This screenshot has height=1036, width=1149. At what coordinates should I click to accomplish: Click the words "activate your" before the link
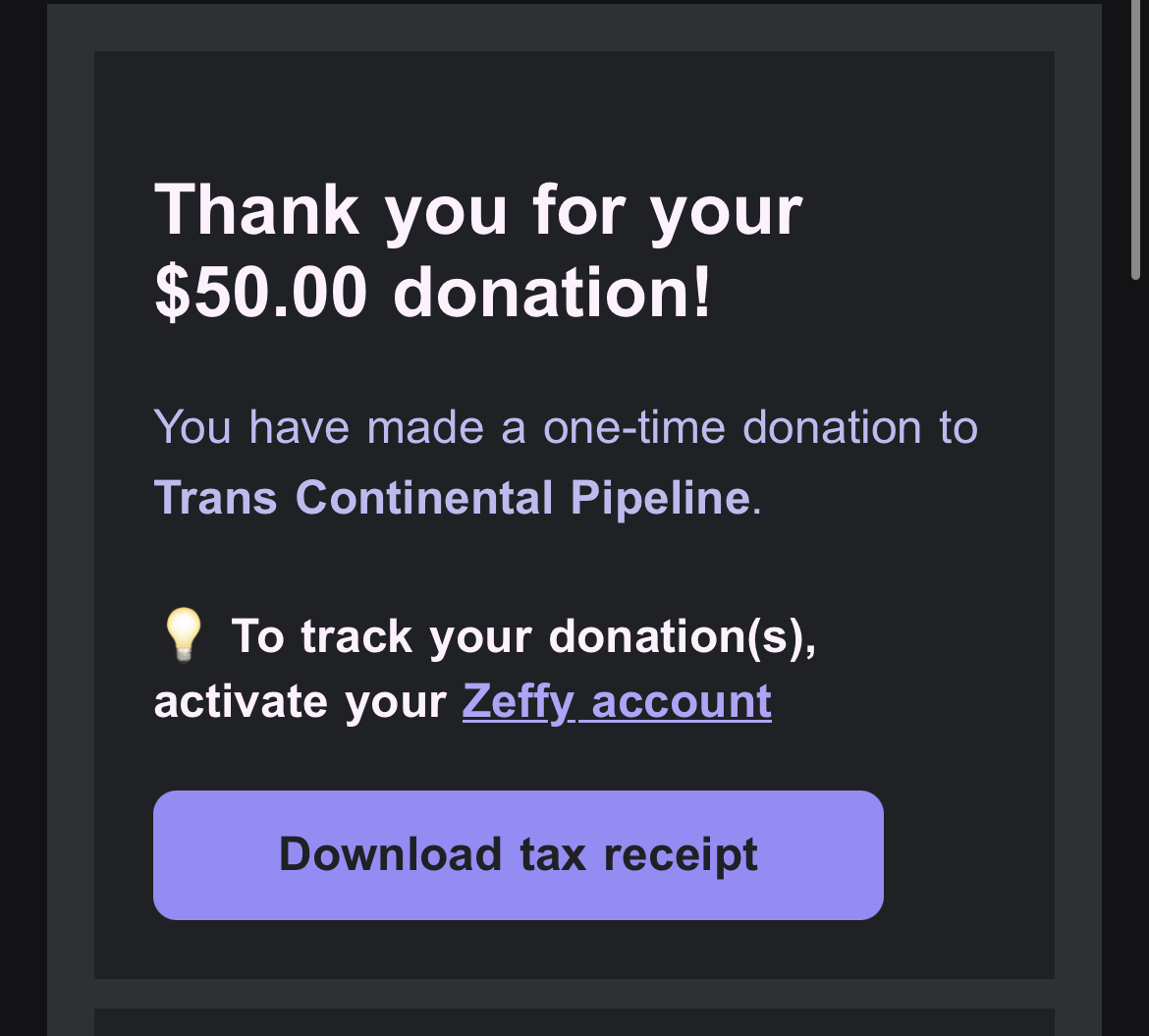tap(301, 702)
